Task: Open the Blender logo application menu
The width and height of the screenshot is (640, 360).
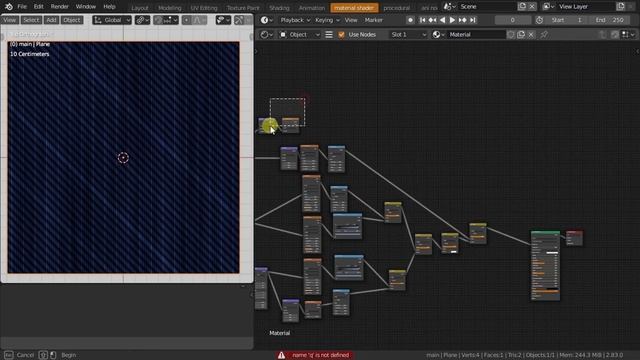Action: [9, 7]
